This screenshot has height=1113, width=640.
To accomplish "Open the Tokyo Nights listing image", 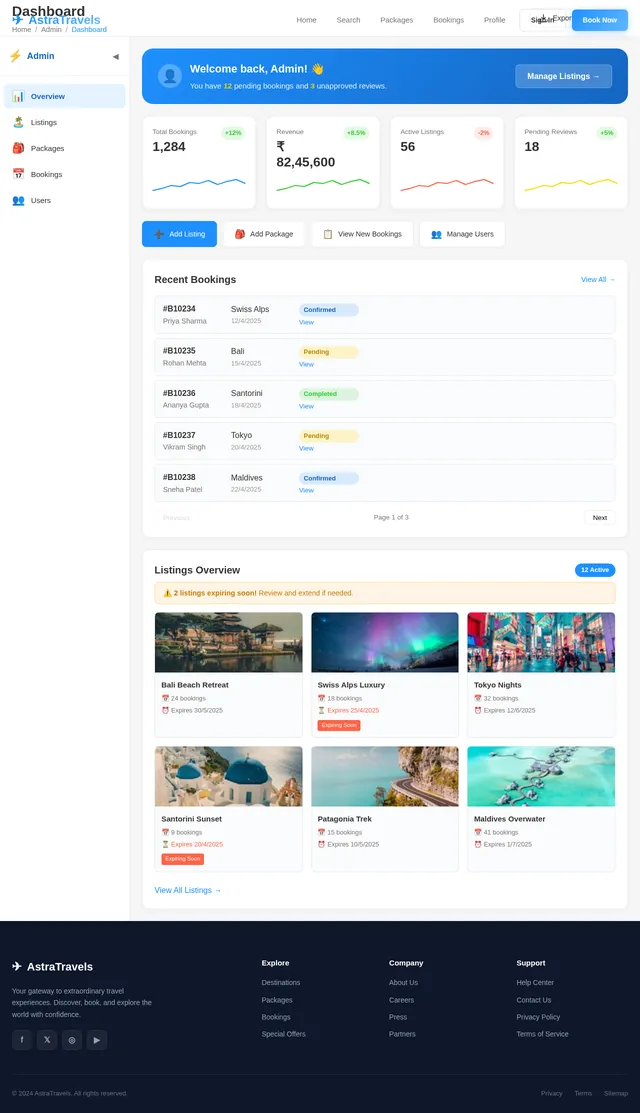I will click(x=541, y=642).
